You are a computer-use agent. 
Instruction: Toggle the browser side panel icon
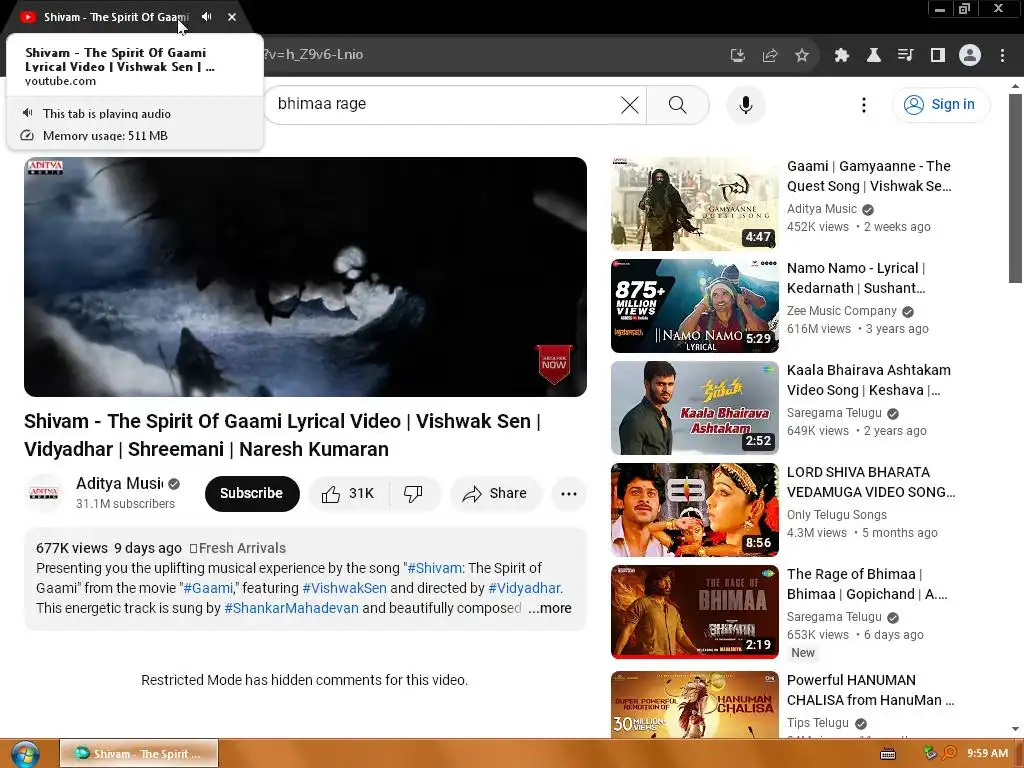(x=938, y=55)
